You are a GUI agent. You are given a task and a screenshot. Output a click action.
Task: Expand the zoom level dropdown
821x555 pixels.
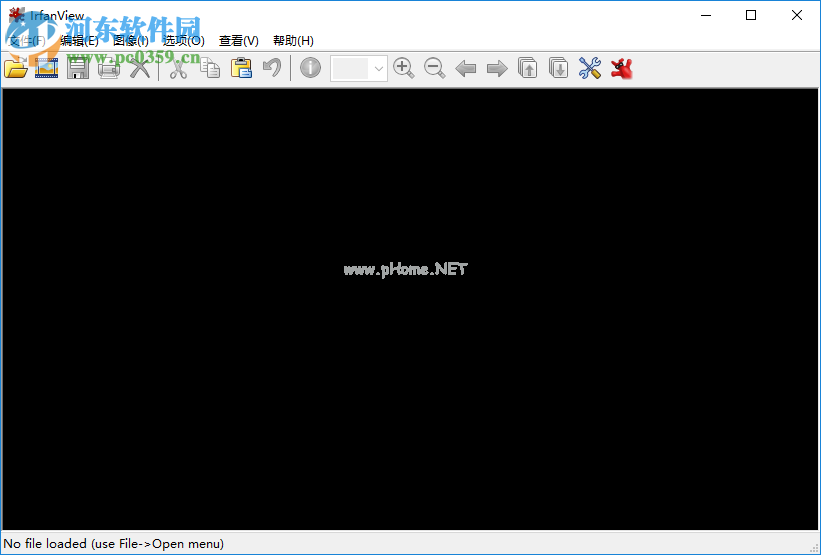coord(378,69)
